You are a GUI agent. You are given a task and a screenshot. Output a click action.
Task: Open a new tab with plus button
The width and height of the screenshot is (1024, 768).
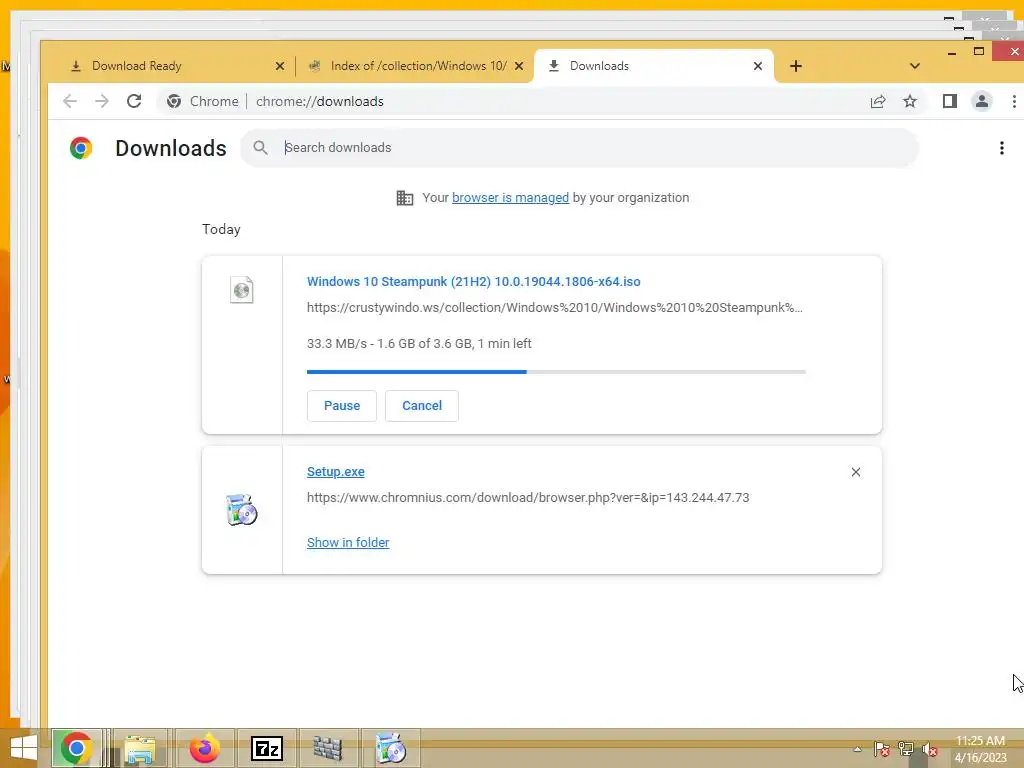point(795,66)
